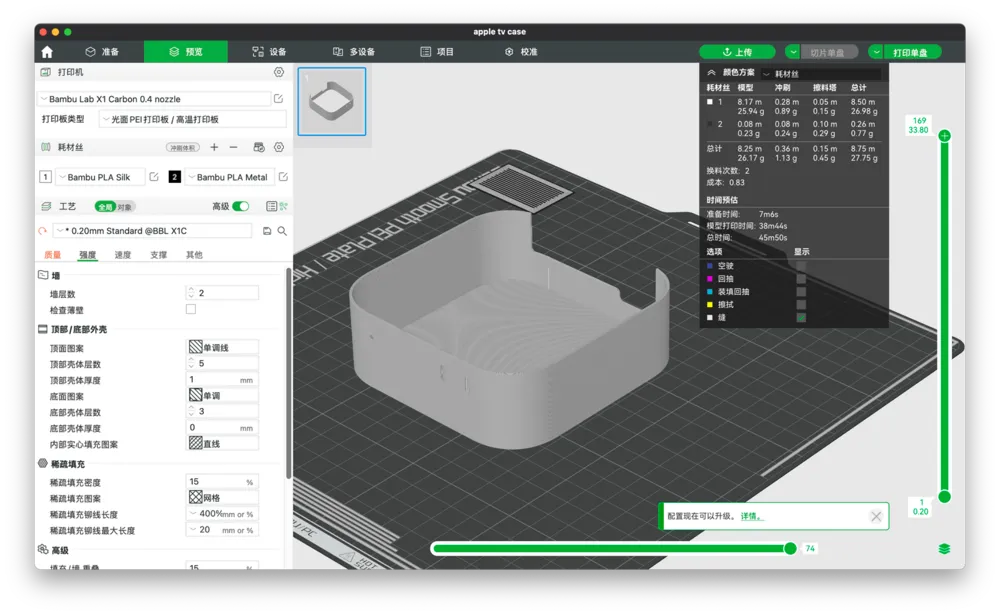Open printer settings gear icon

pos(279,72)
